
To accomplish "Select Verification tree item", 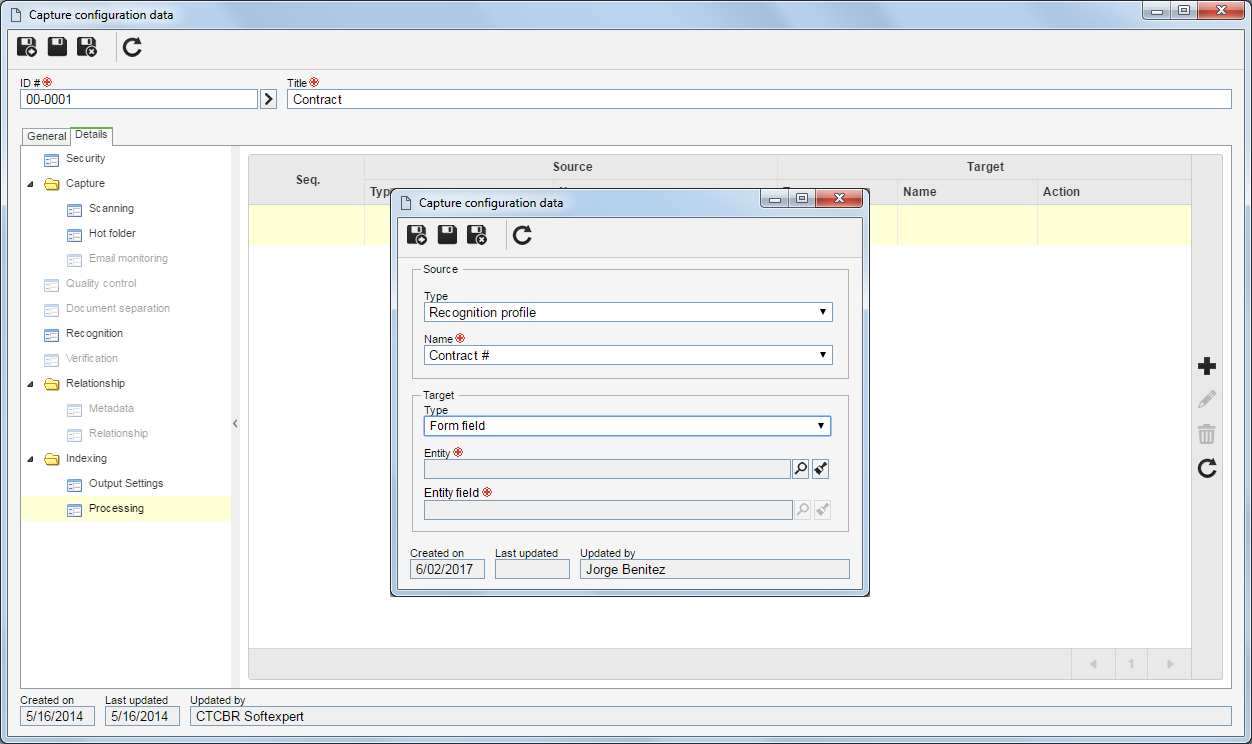I will click(x=92, y=359).
